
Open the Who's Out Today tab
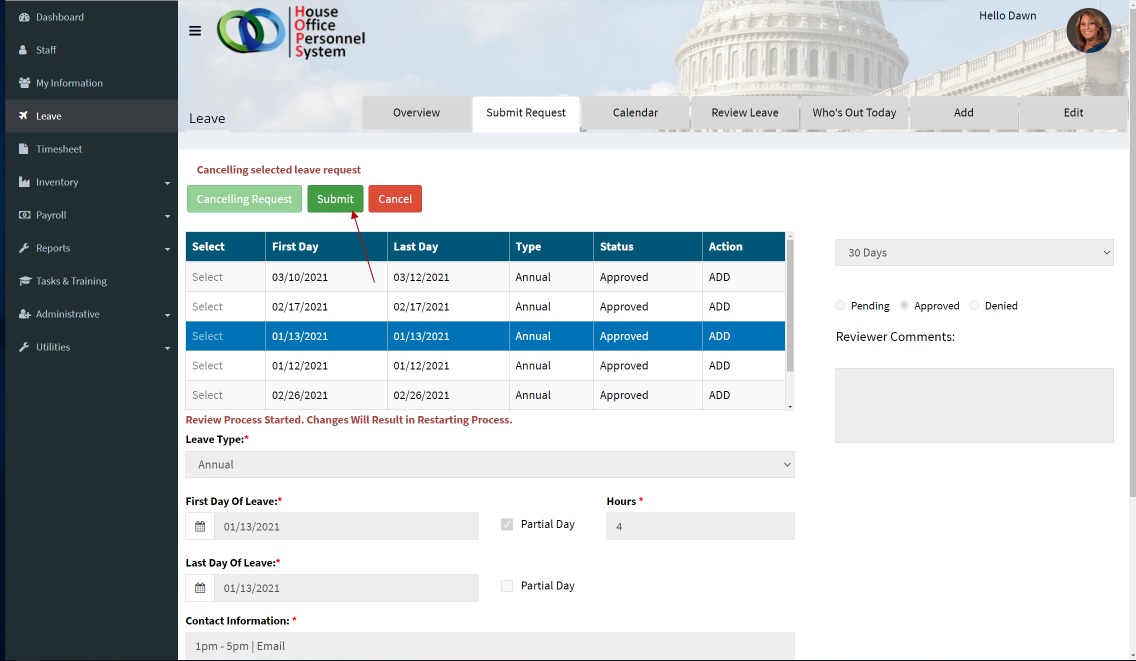(854, 113)
